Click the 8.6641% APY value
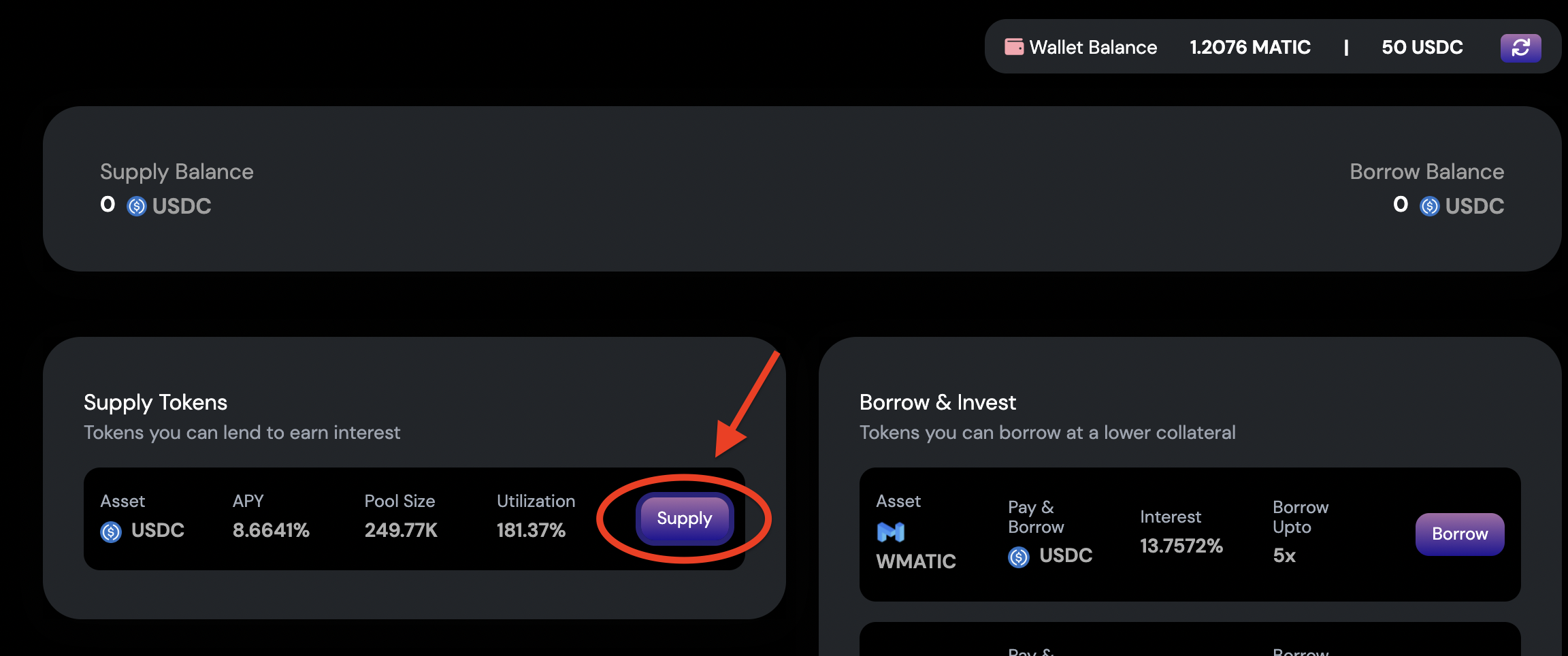Screen dimensions: 1568x656 pyautogui.click(x=271, y=530)
